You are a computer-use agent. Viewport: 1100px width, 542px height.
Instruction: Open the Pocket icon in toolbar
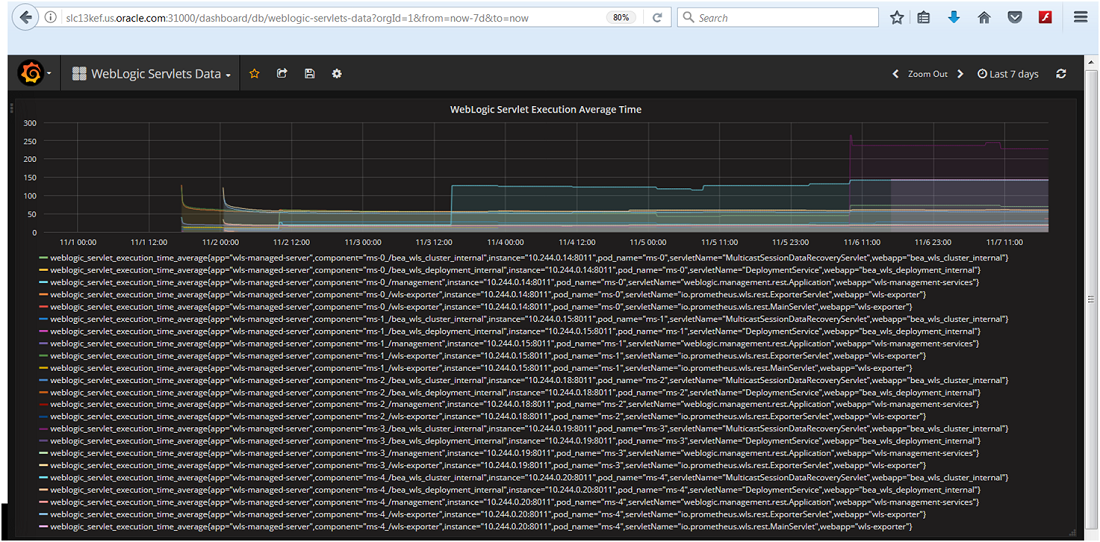point(1014,18)
